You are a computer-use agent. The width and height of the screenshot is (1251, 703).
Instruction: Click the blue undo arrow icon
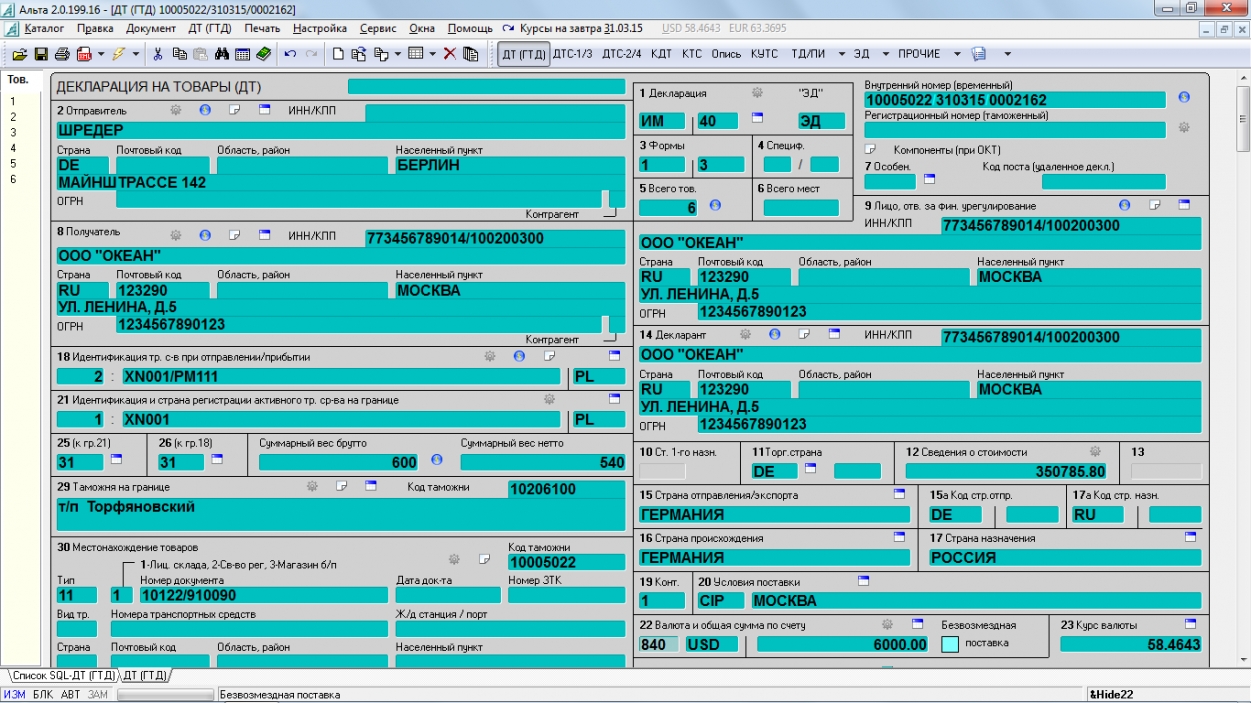290,54
